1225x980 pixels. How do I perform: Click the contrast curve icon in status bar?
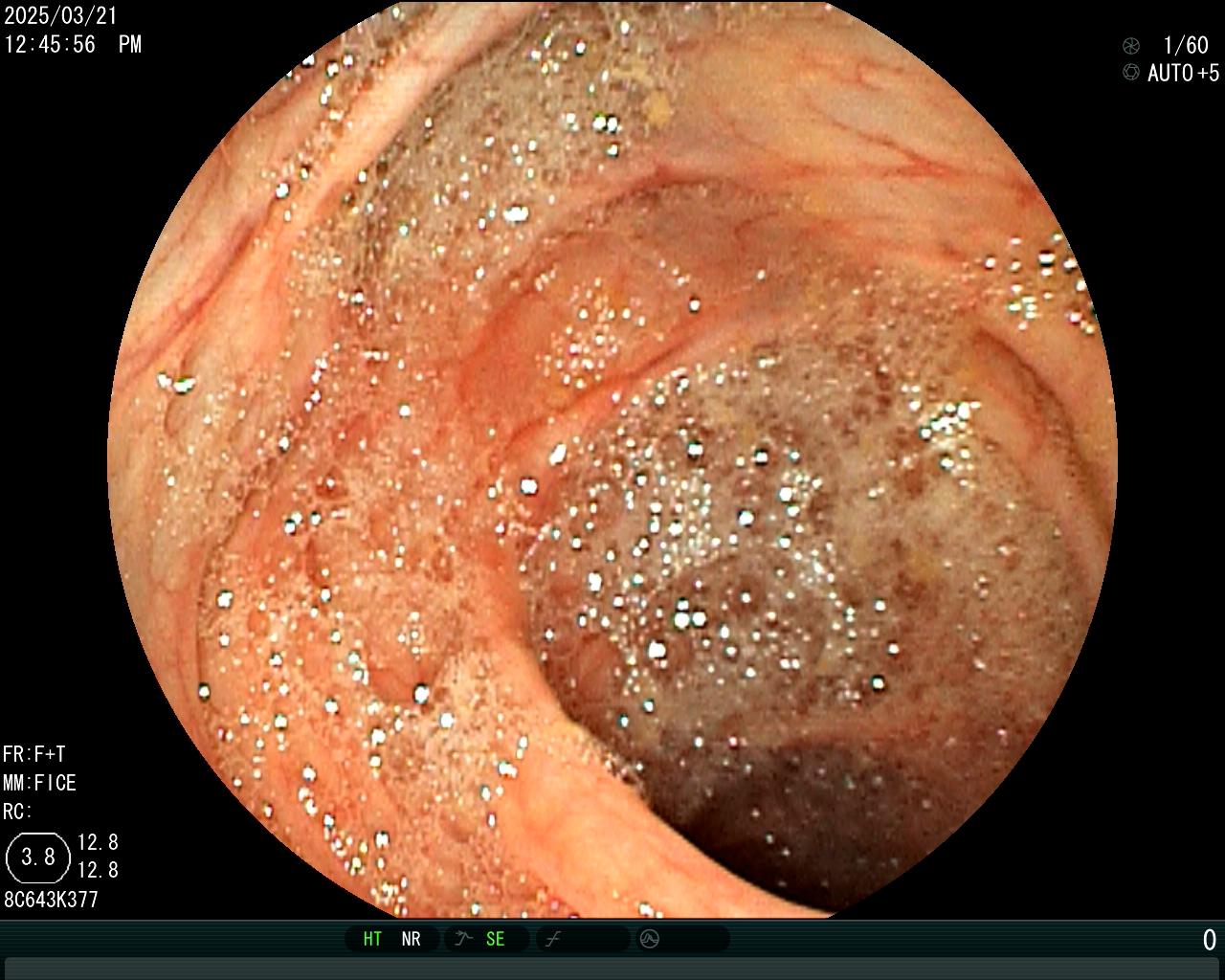(552, 939)
